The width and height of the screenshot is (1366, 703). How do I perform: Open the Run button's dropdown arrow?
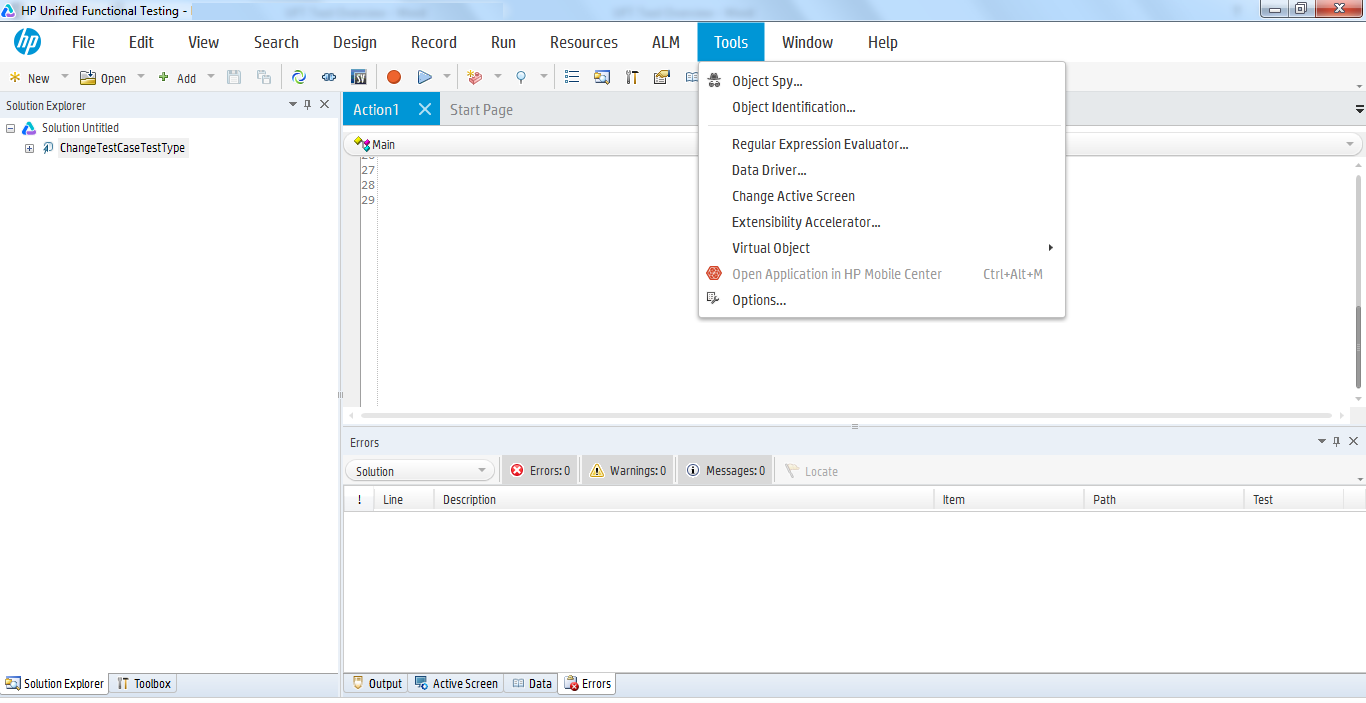[445, 76]
